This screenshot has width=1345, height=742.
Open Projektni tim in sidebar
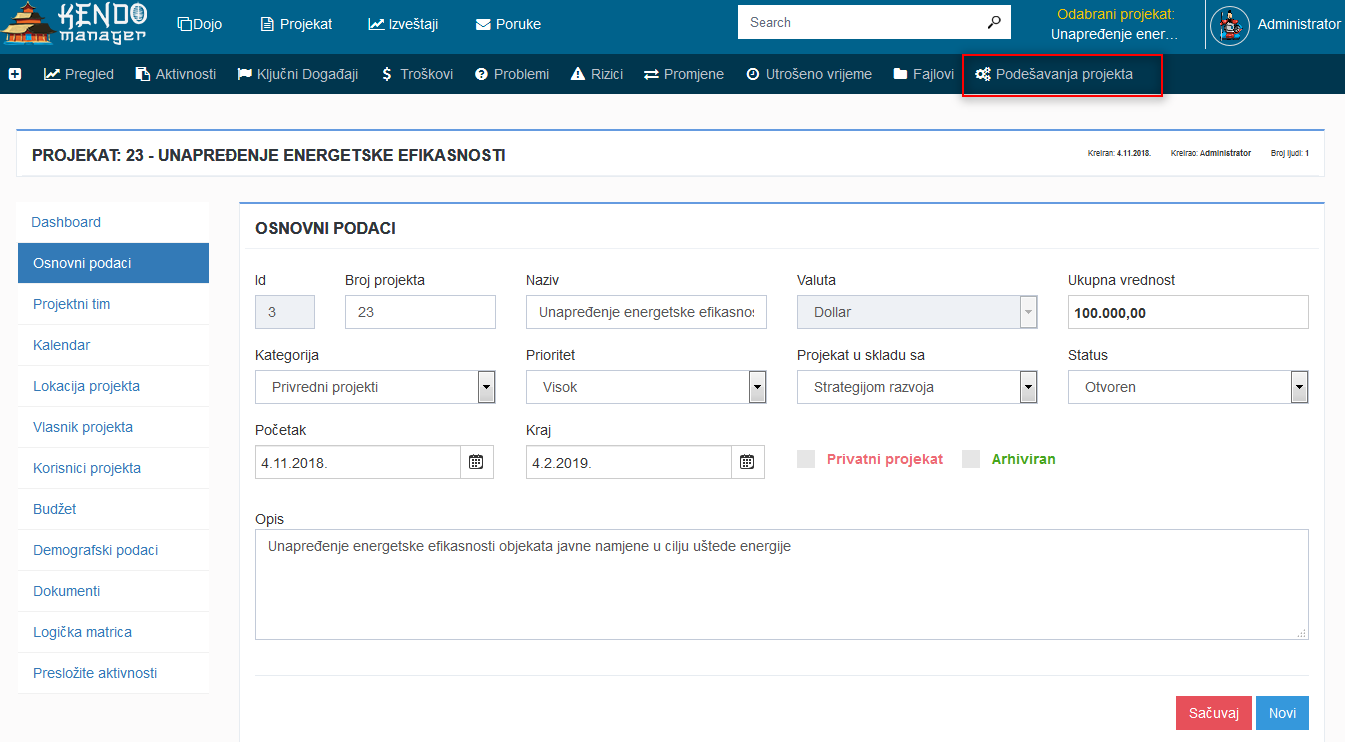tap(113, 304)
